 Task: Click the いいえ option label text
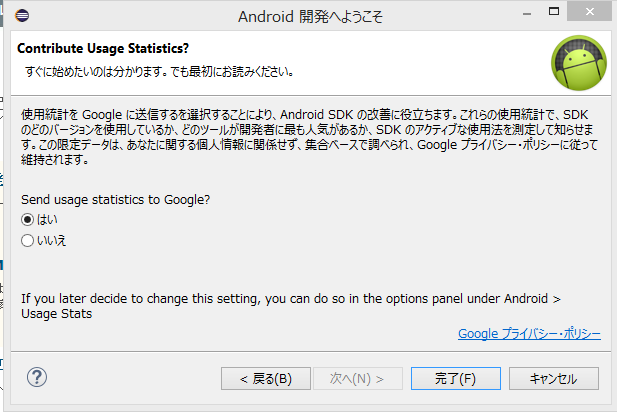(x=52, y=240)
